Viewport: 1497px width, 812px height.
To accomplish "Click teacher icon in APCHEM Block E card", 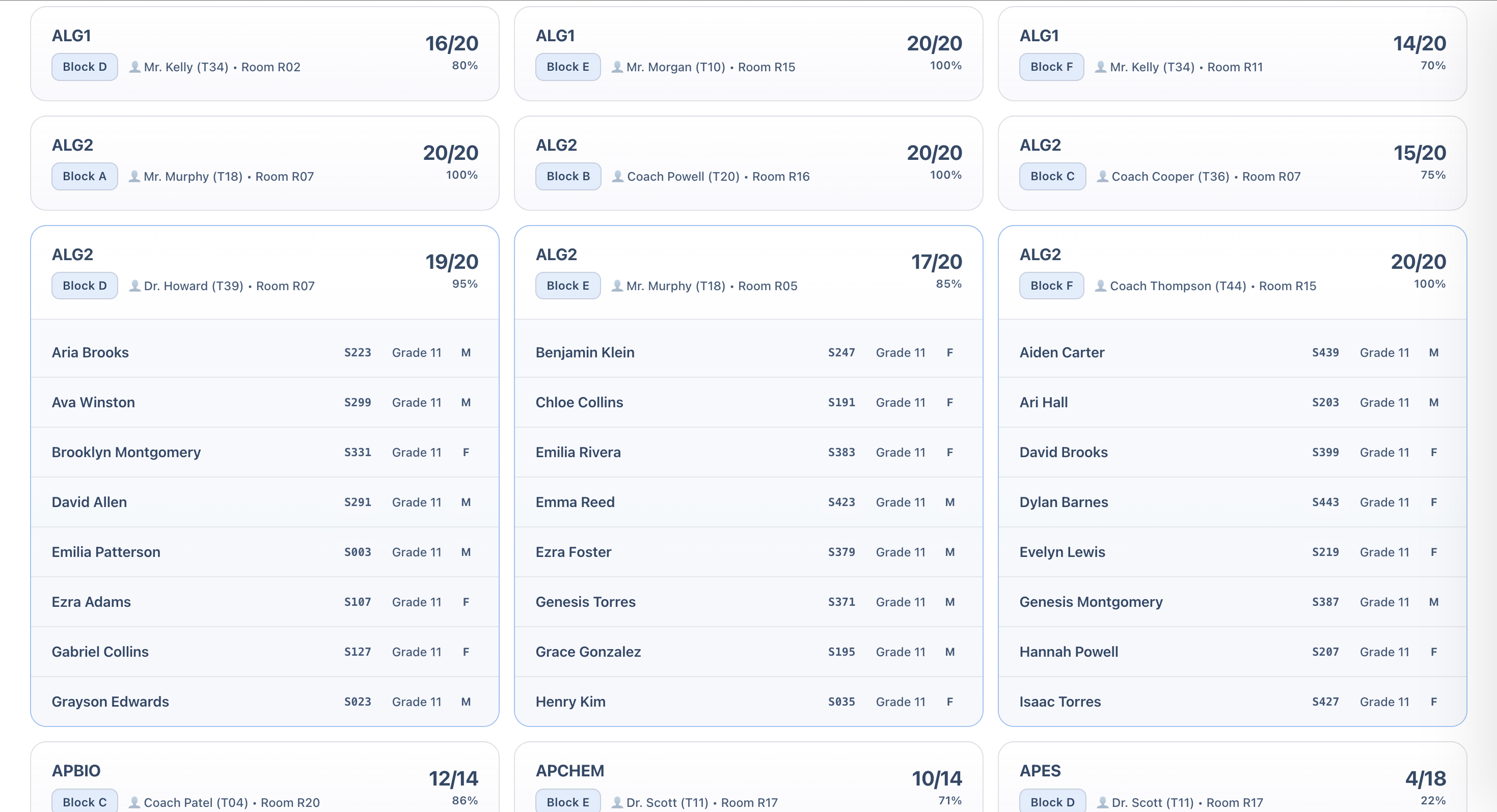I will tap(617, 802).
